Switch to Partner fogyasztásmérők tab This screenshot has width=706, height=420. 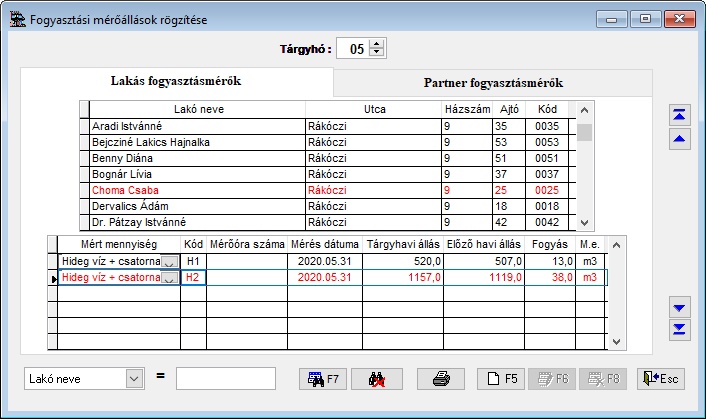[493, 82]
